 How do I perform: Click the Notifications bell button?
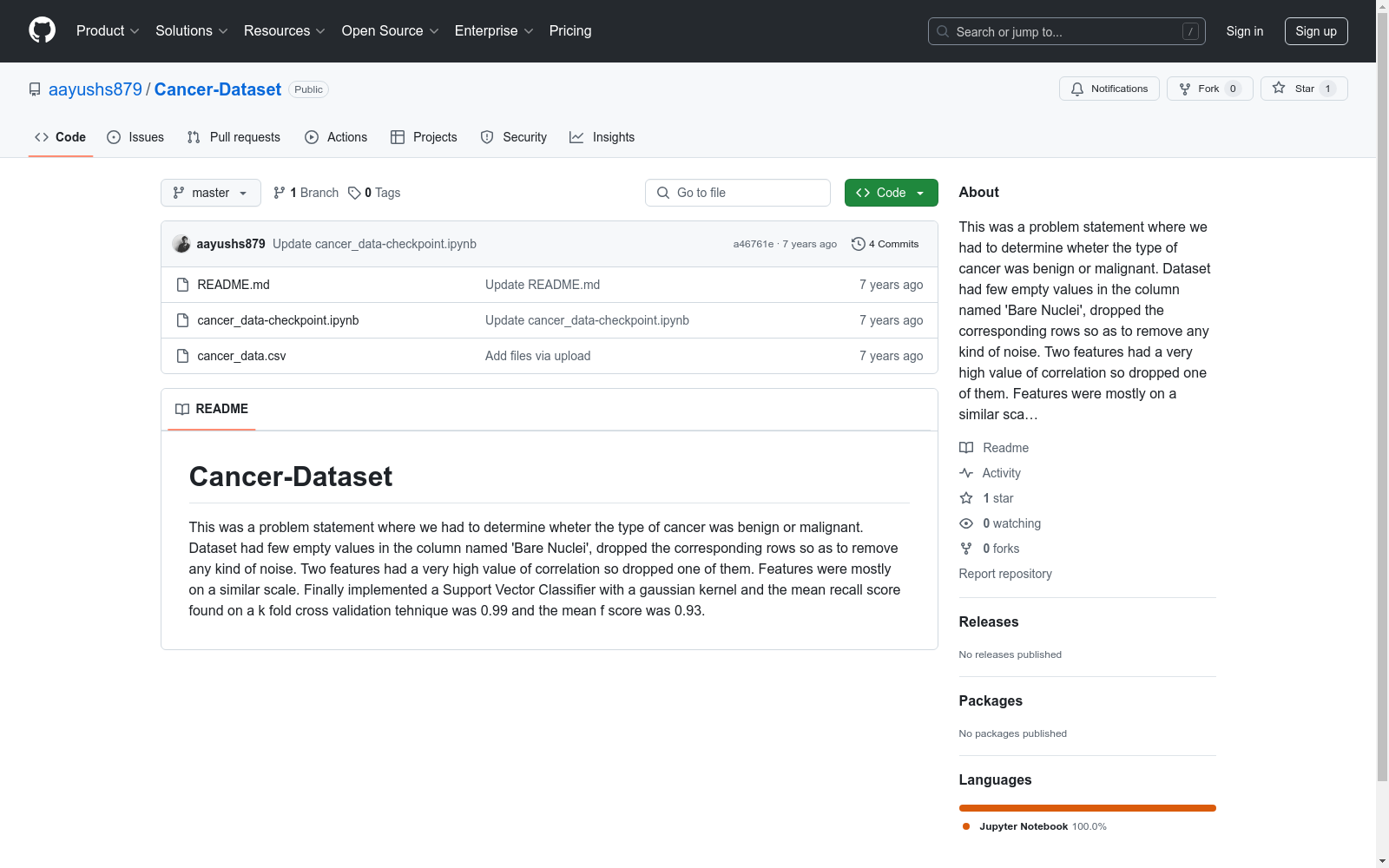(1109, 89)
